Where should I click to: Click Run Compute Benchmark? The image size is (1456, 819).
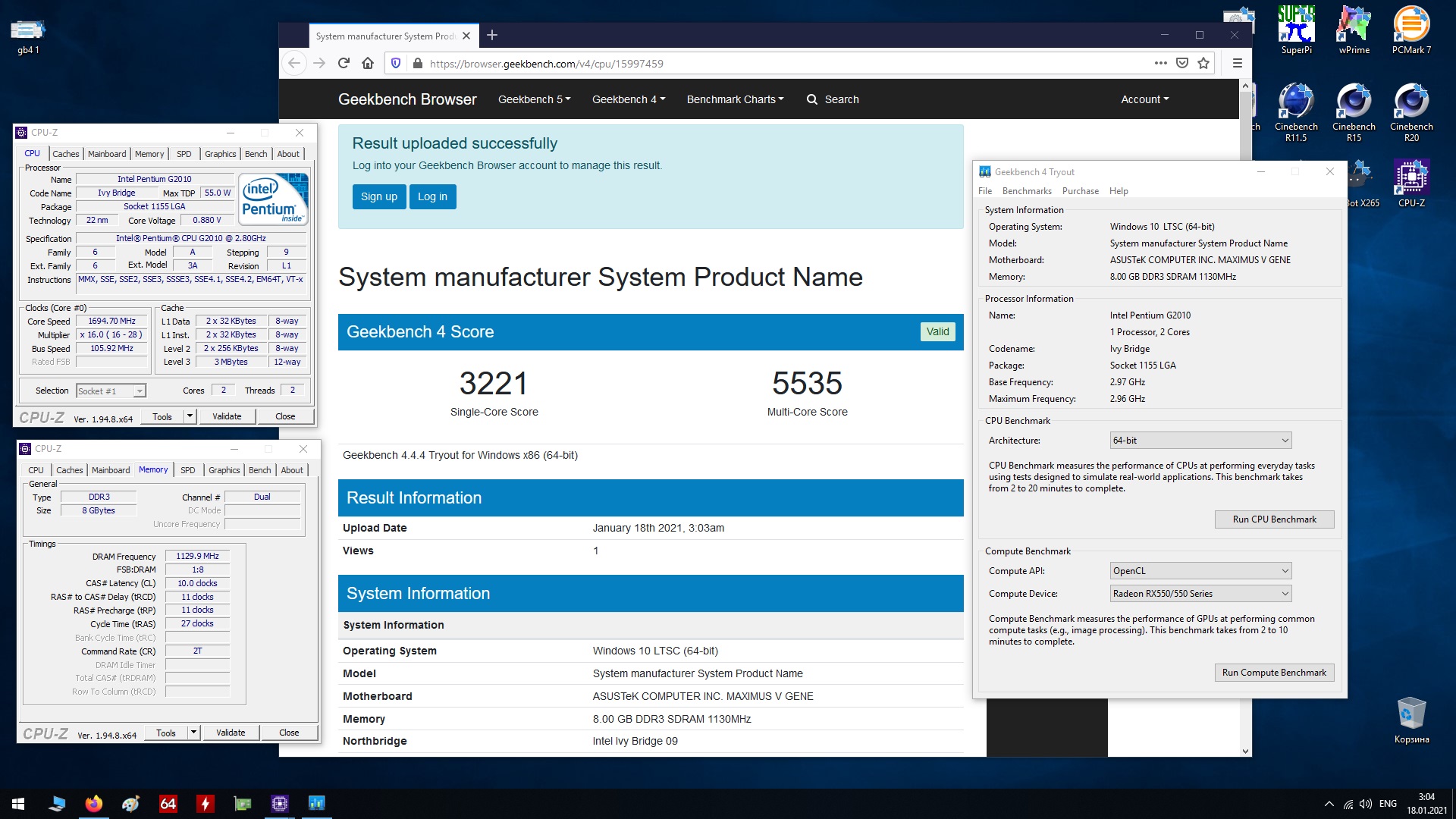tap(1274, 673)
